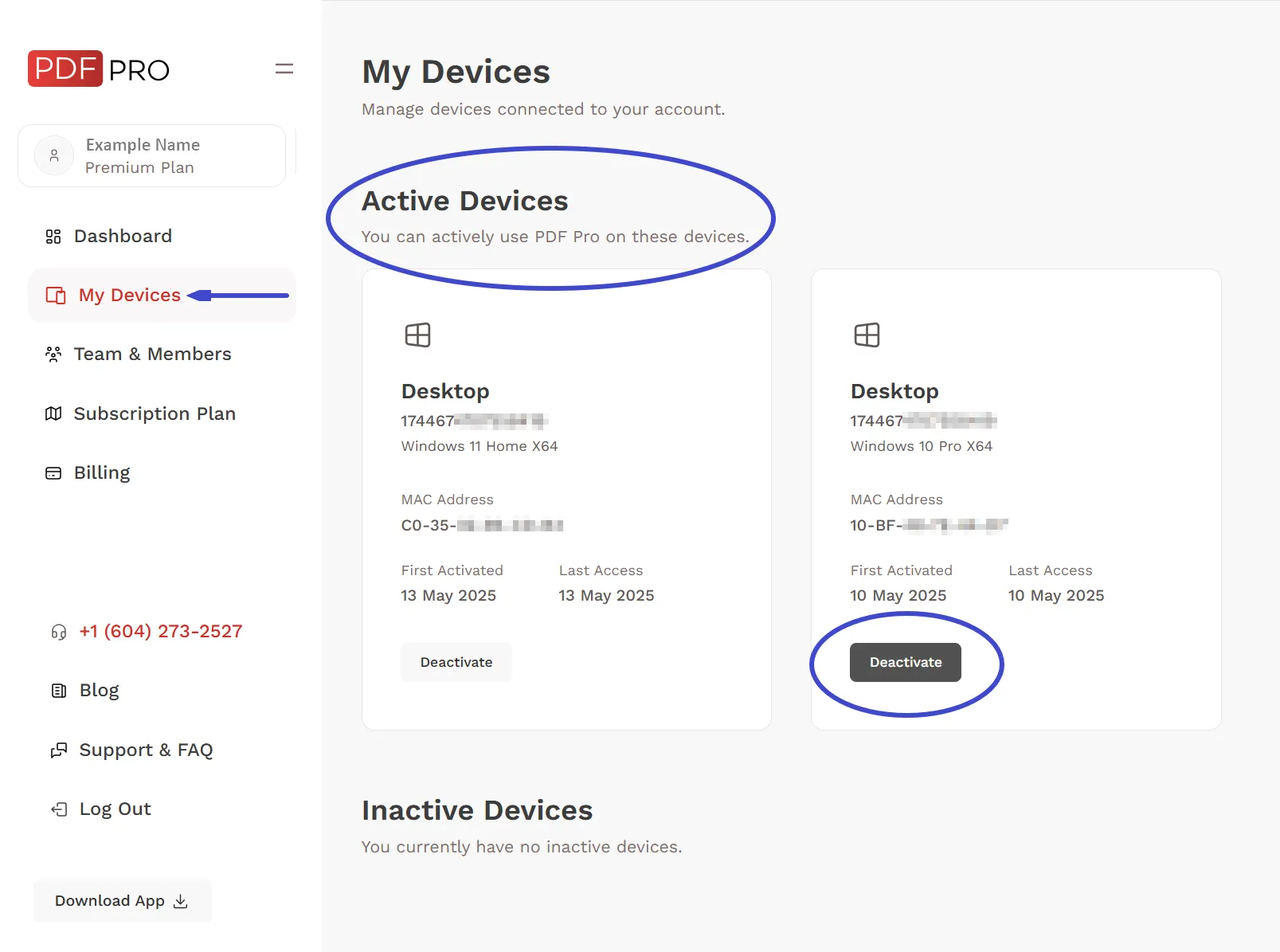This screenshot has height=952, width=1280.
Task: Click the Subscription Plan map icon
Action: click(x=53, y=413)
